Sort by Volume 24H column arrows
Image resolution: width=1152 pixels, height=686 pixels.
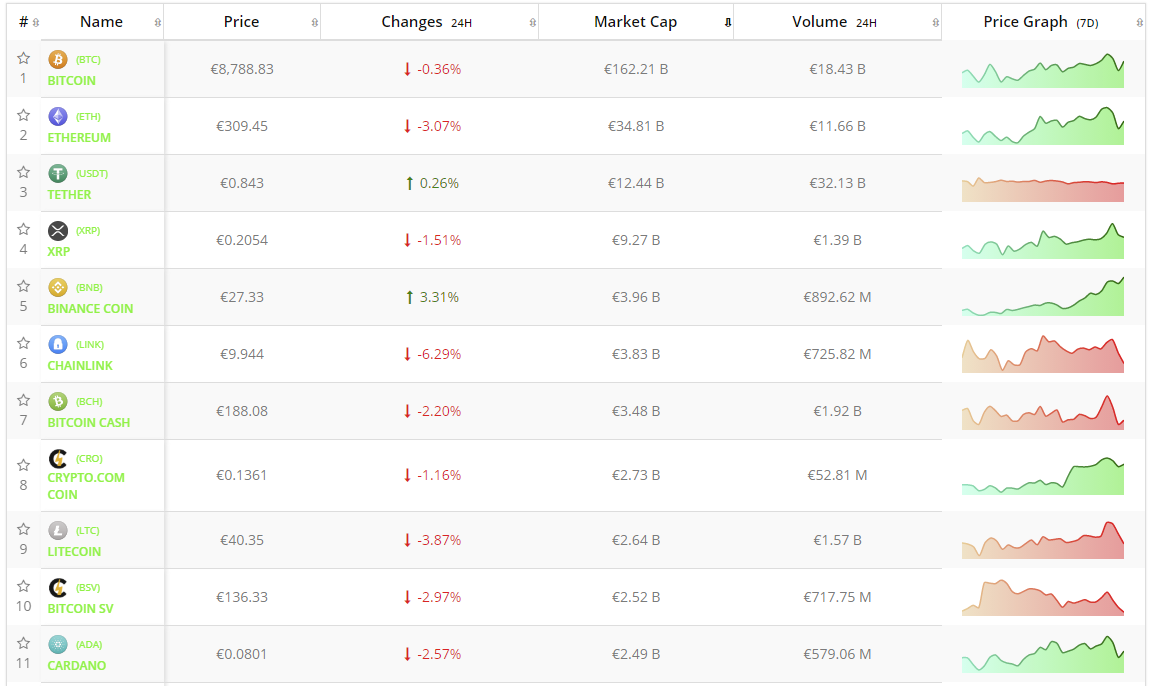(x=935, y=22)
